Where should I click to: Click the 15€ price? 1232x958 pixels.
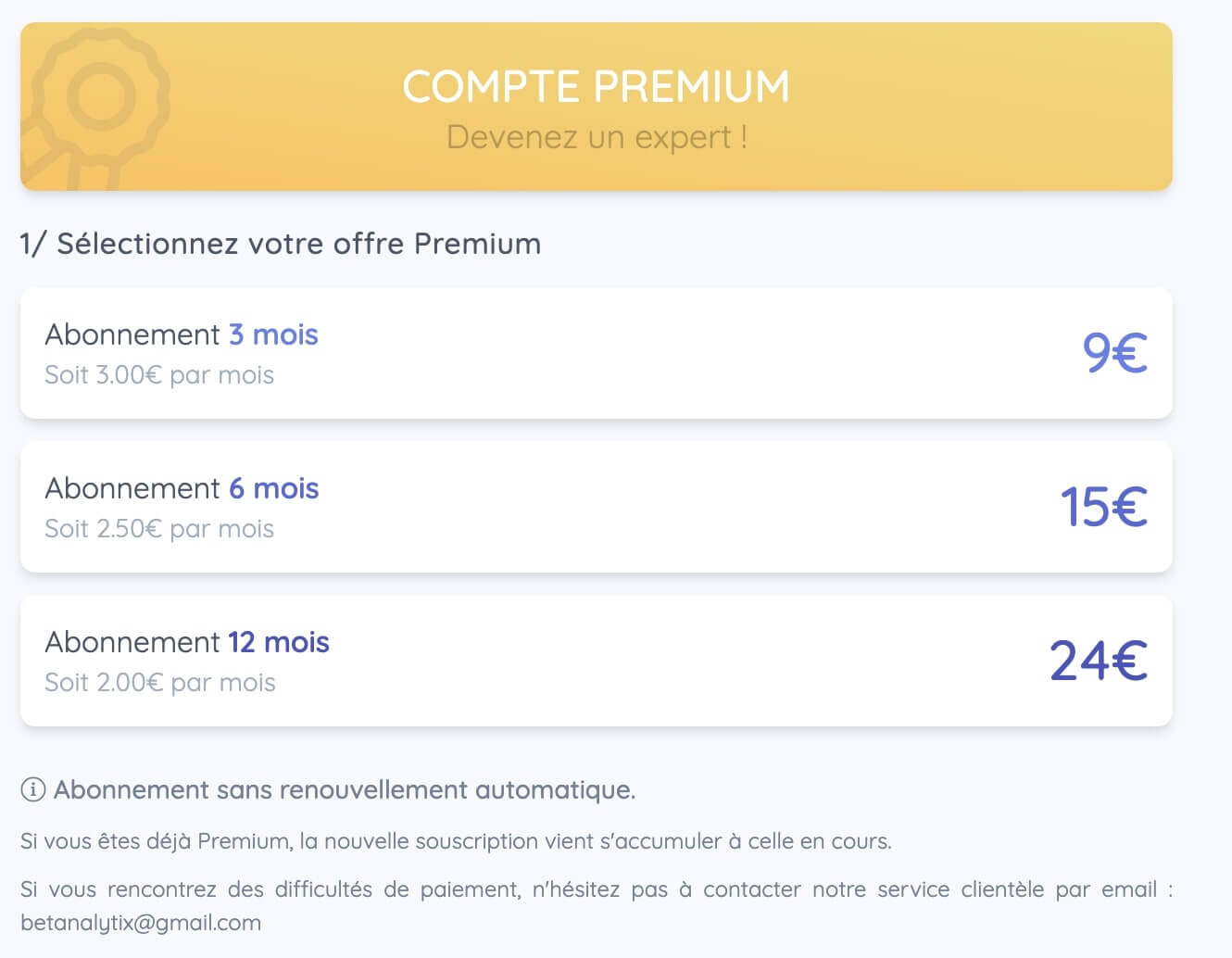tap(1104, 507)
